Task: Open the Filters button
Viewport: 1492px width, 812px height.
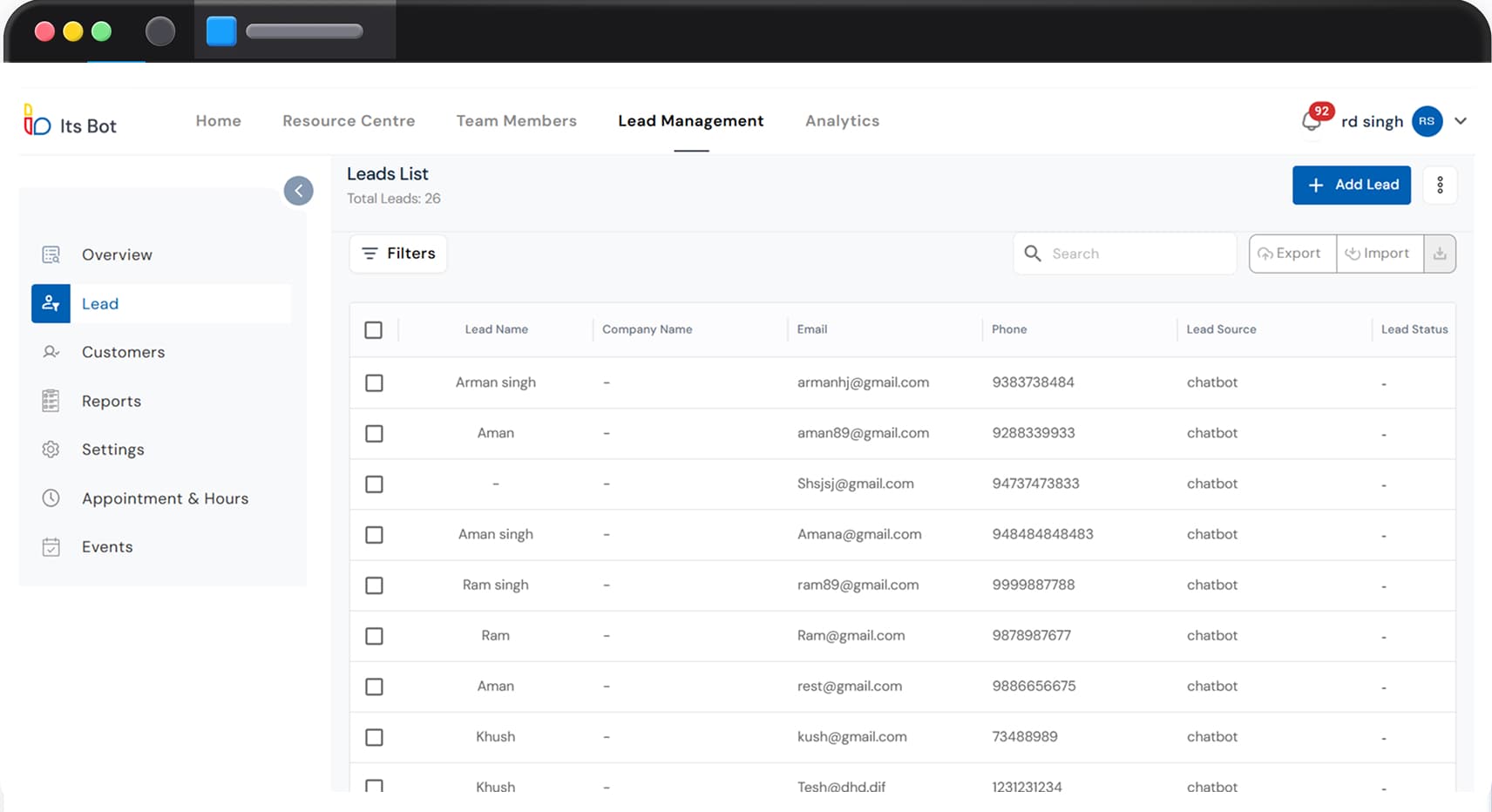Action: (x=398, y=254)
